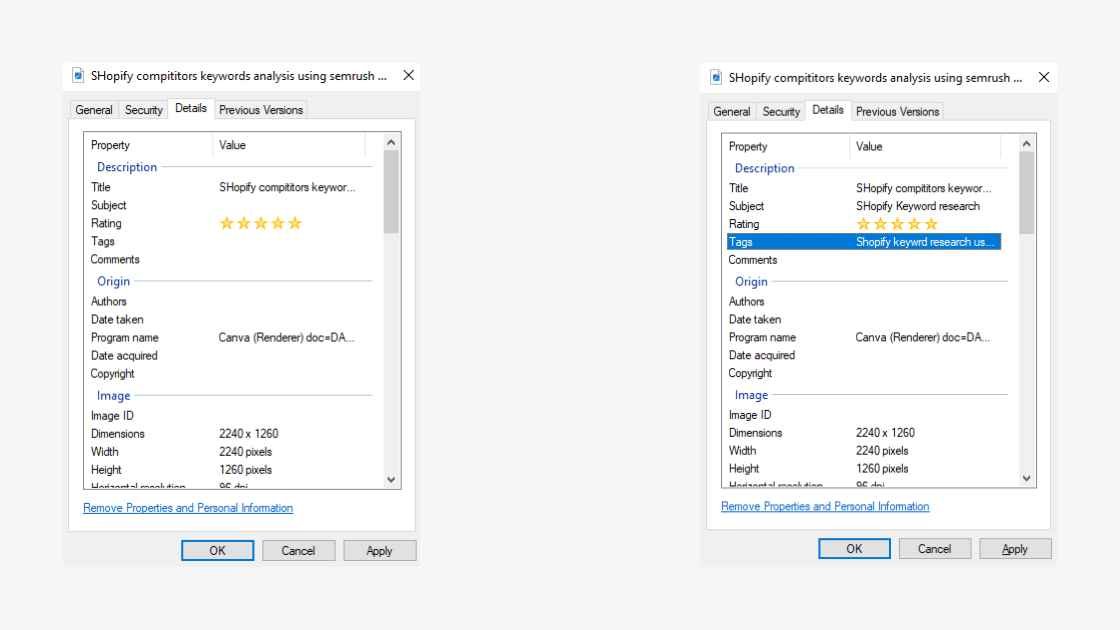This screenshot has width=1120, height=630.
Task: Select the Details tab in the right dialog
Action: click(x=828, y=110)
